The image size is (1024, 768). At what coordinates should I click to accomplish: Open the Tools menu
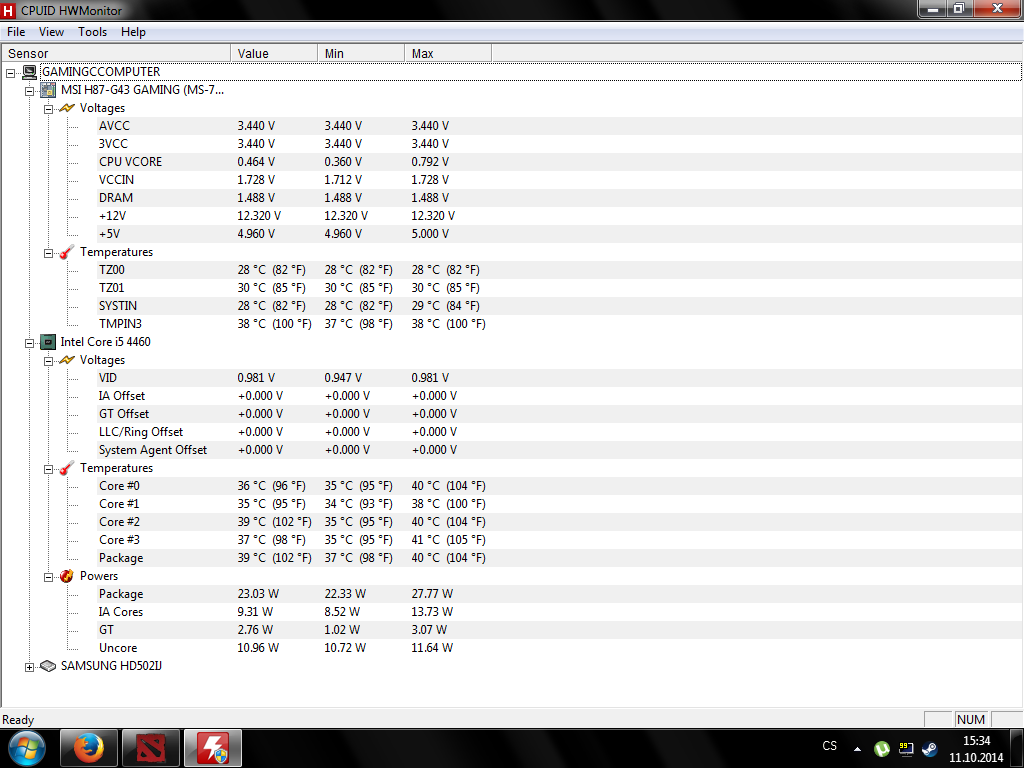coord(92,32)
